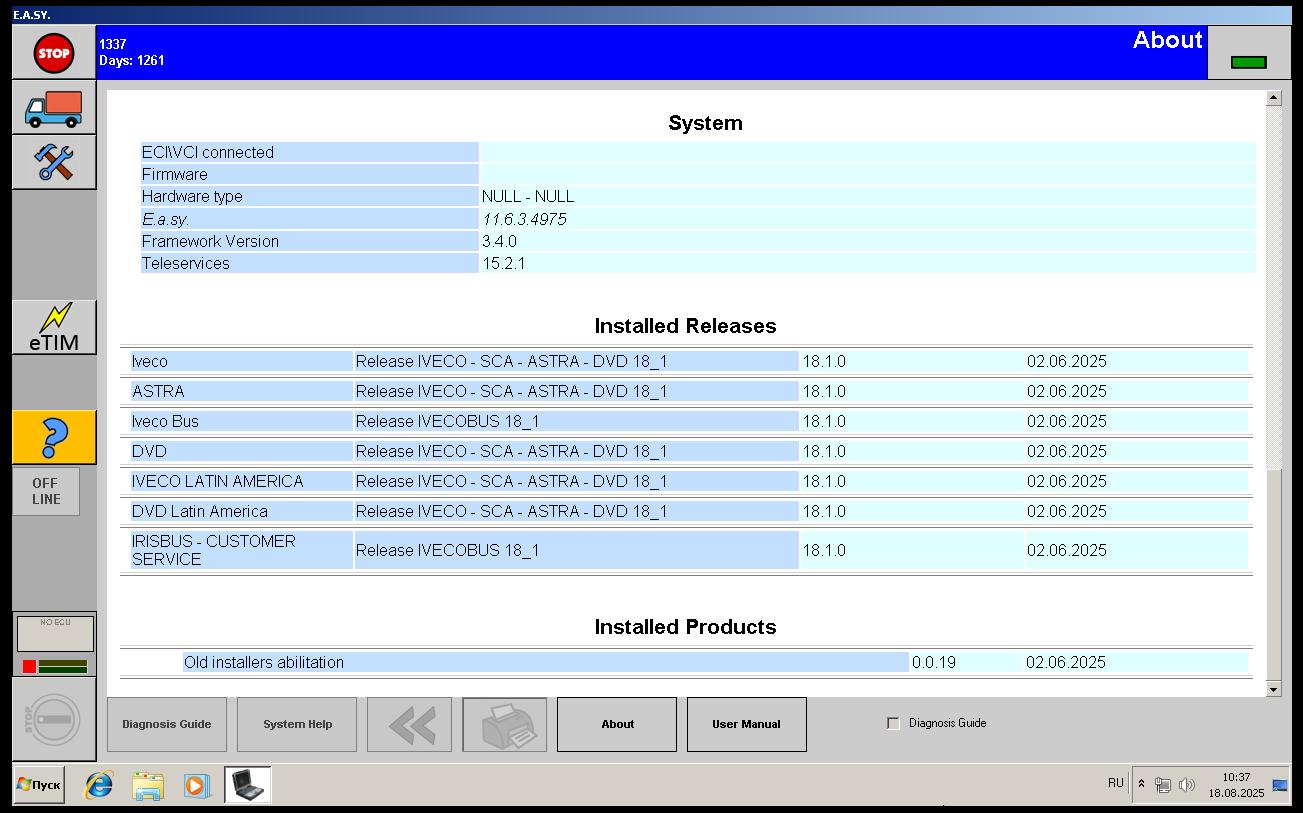Open System Help

tap(297, 725)
